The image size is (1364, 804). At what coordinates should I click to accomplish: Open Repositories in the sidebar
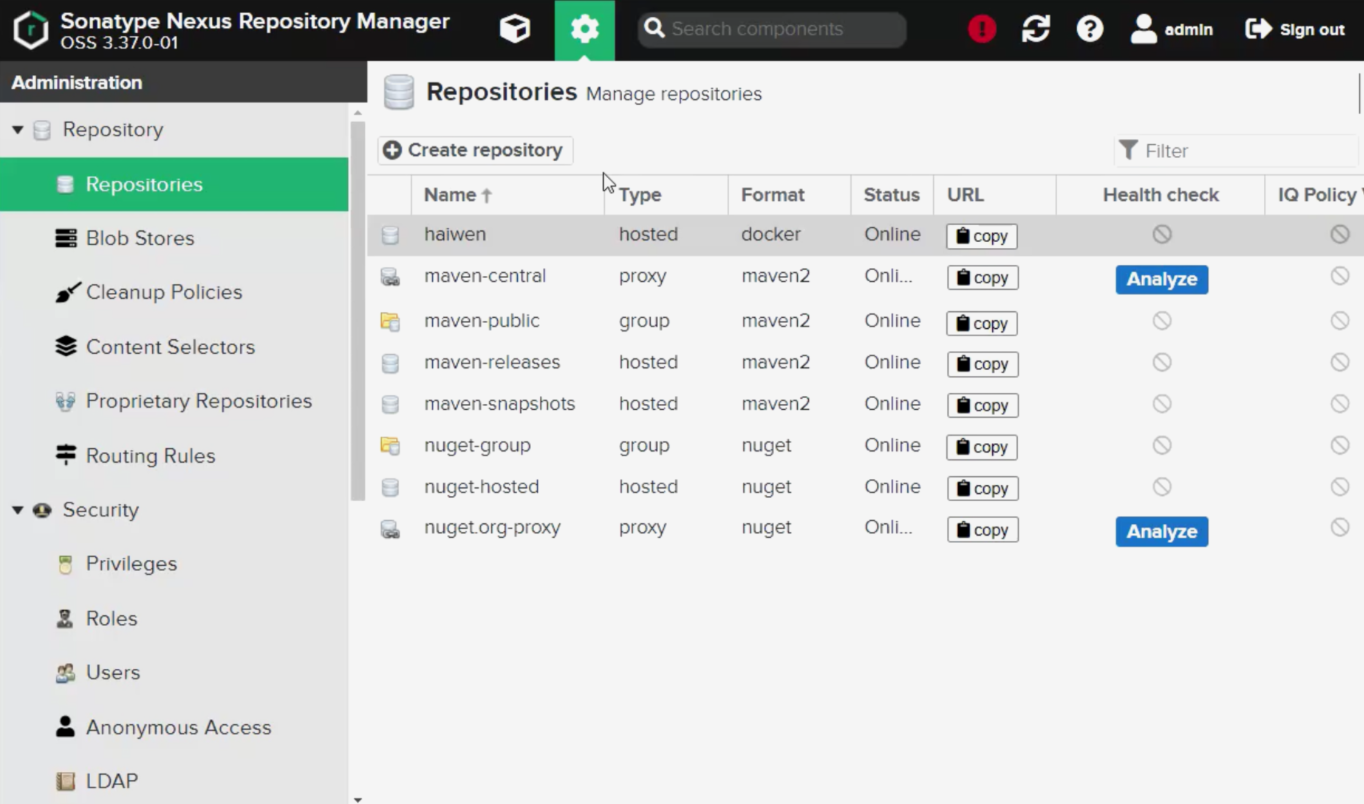[174, 184]
